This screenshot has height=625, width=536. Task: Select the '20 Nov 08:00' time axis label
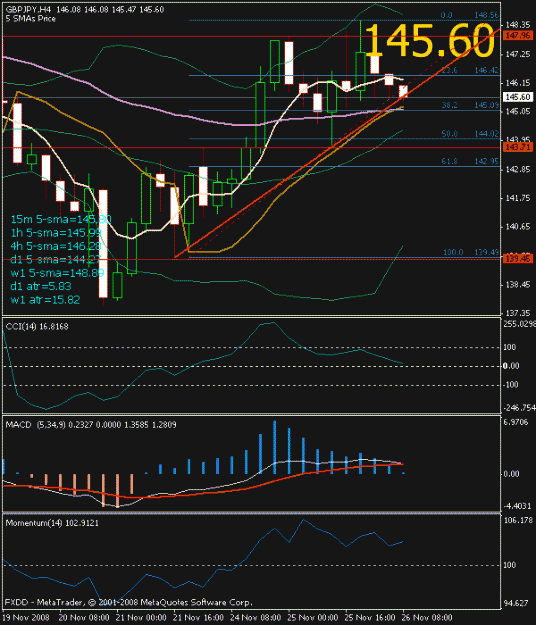tap(84, 618)
